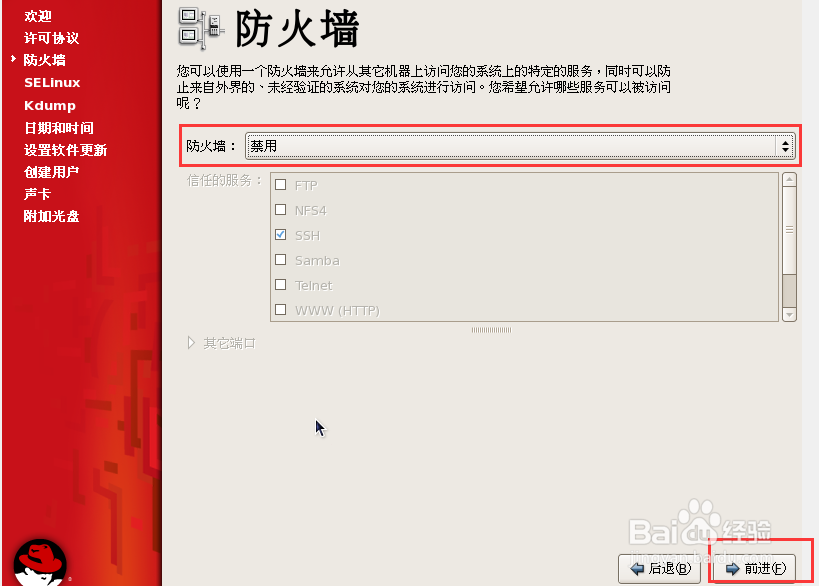Enable the Samba trusted service

[281, 260]
